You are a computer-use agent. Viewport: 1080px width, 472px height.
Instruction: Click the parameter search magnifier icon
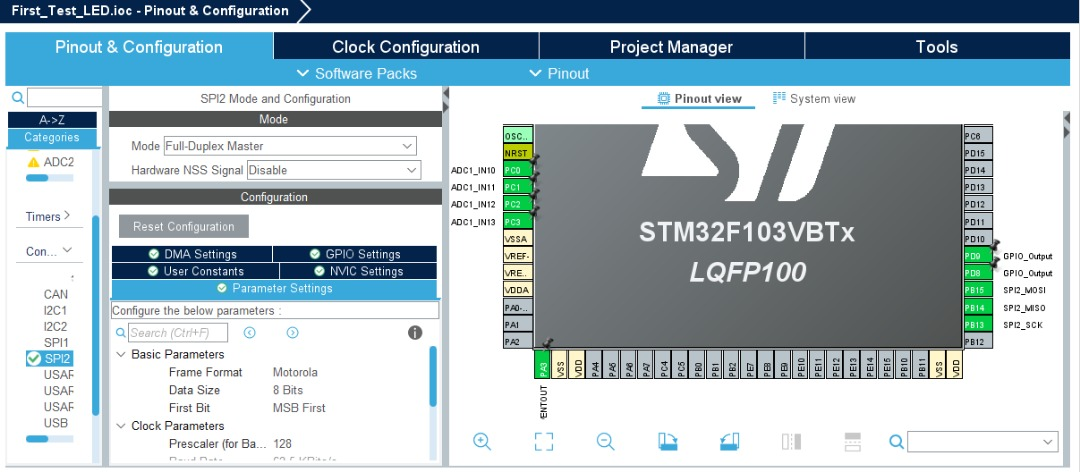[121, 333]
